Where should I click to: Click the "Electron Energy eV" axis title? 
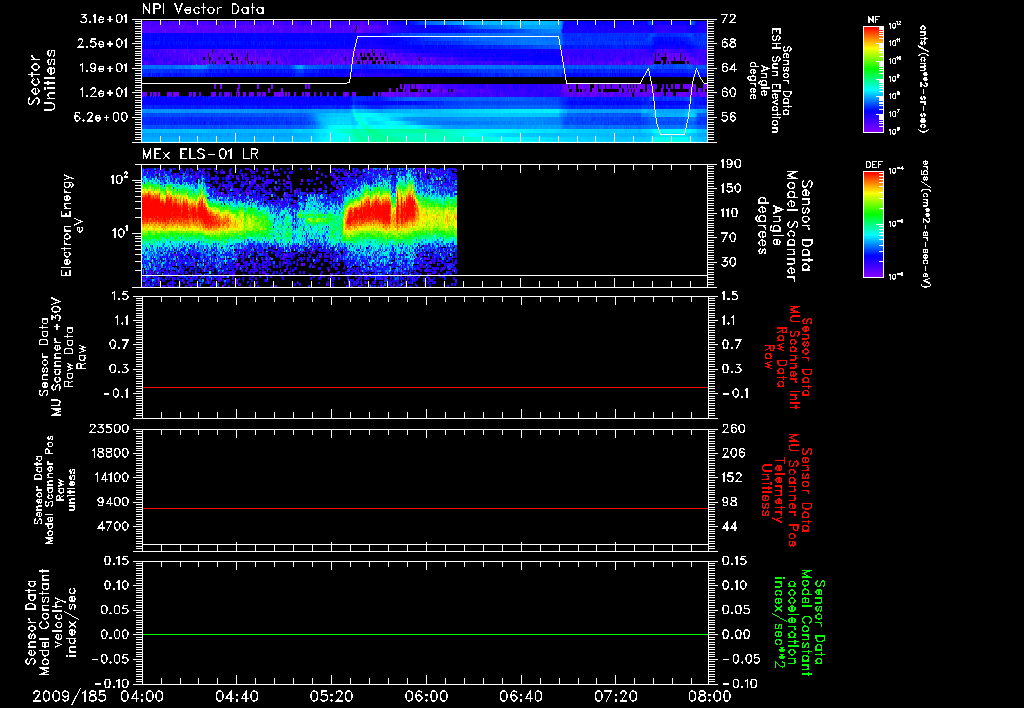click(72, 225)
